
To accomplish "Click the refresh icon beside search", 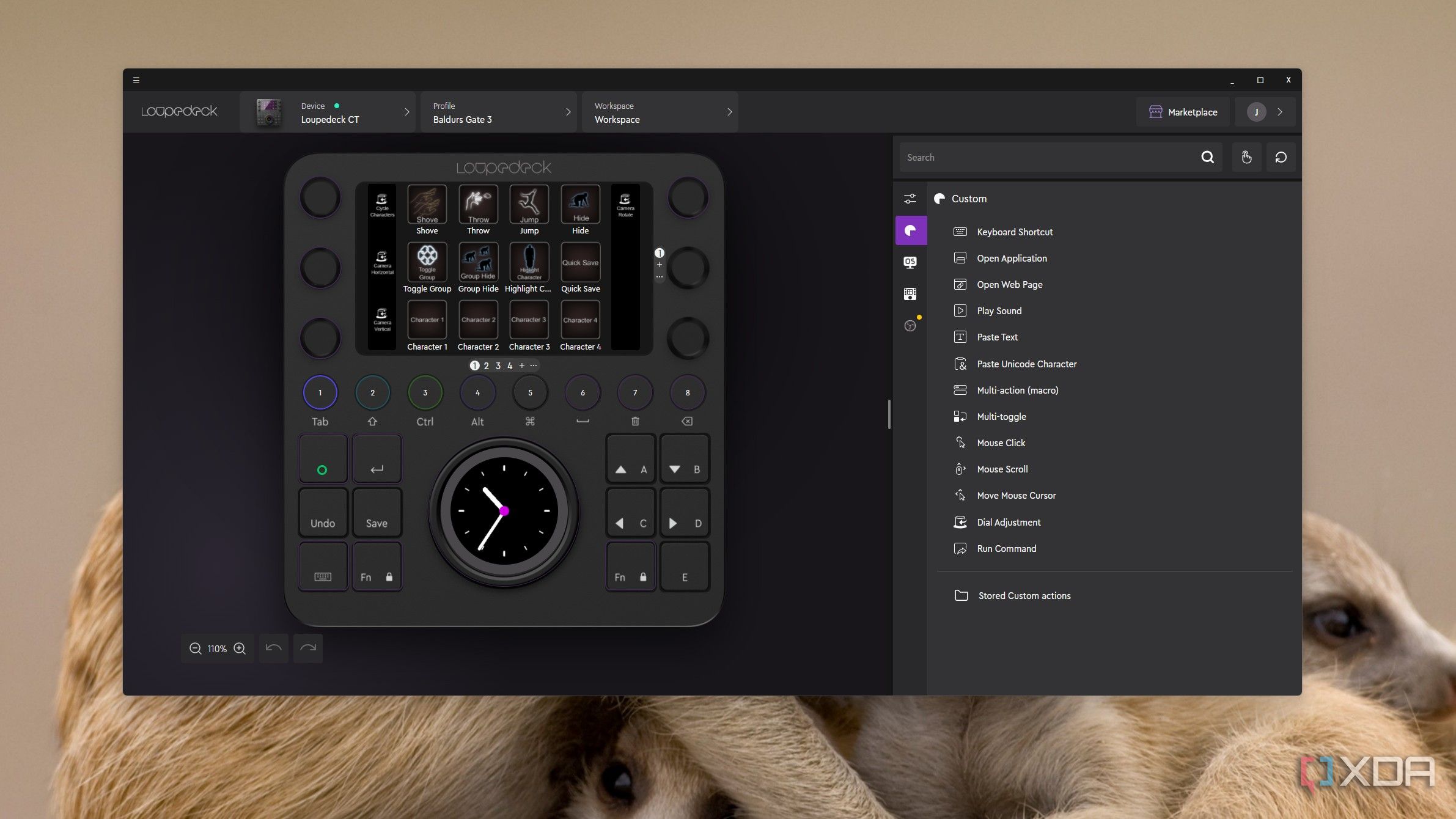I will point(1281,157).
